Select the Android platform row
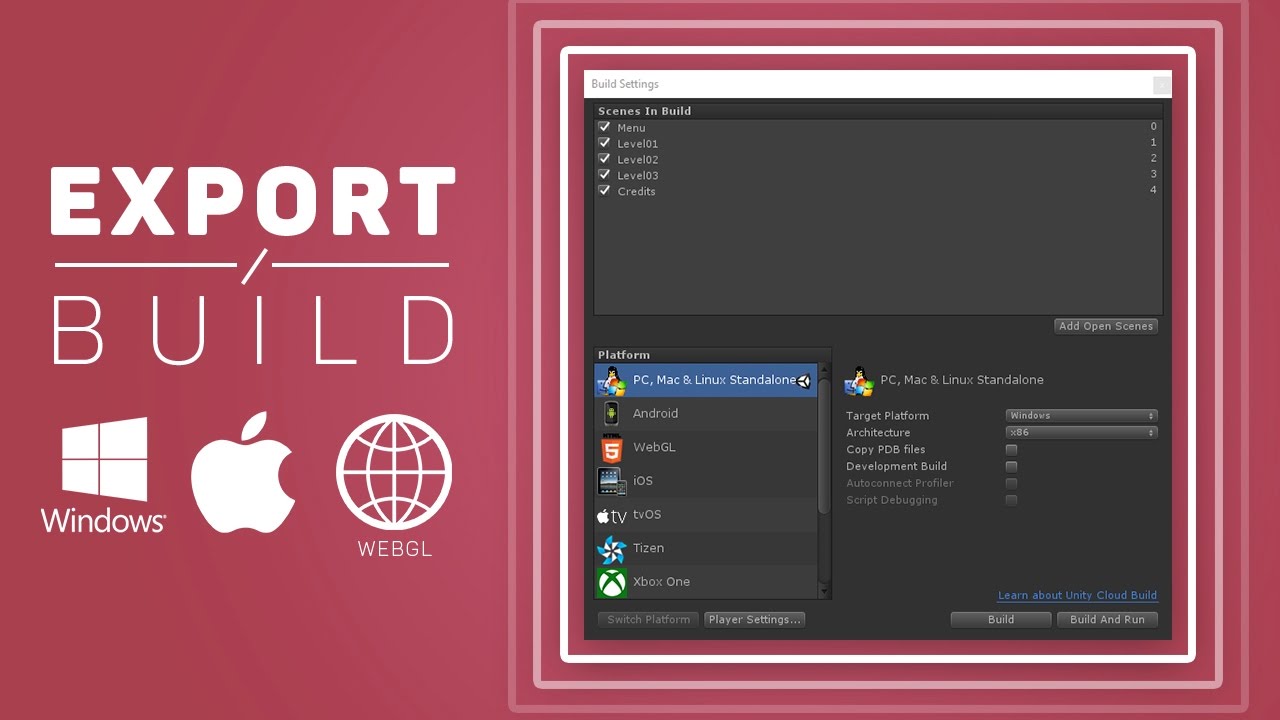 [x=706, y=414]
